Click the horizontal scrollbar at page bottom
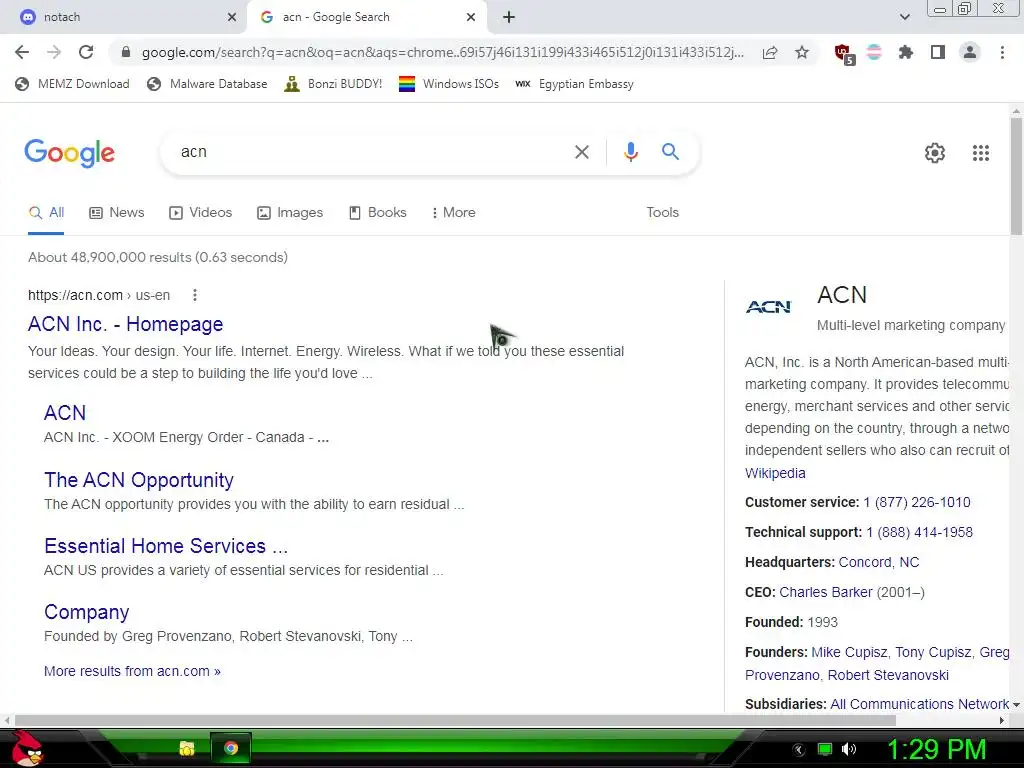 pos(455,720)
